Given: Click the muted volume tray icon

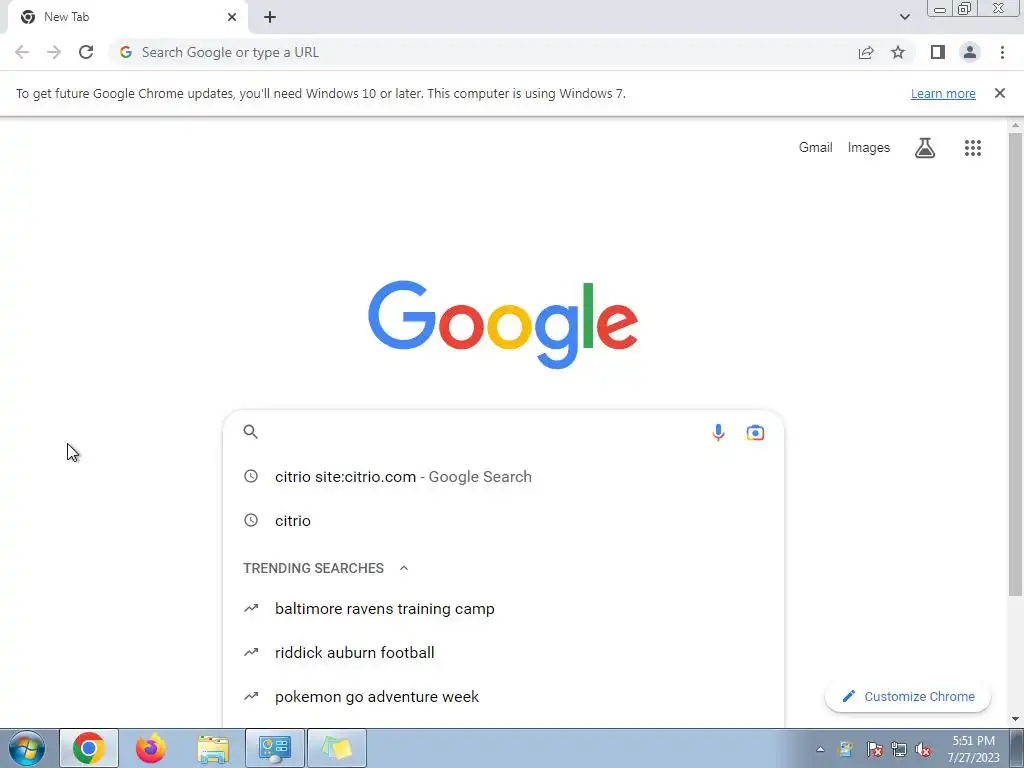Looking at the screenshot, I should [923, 749].
